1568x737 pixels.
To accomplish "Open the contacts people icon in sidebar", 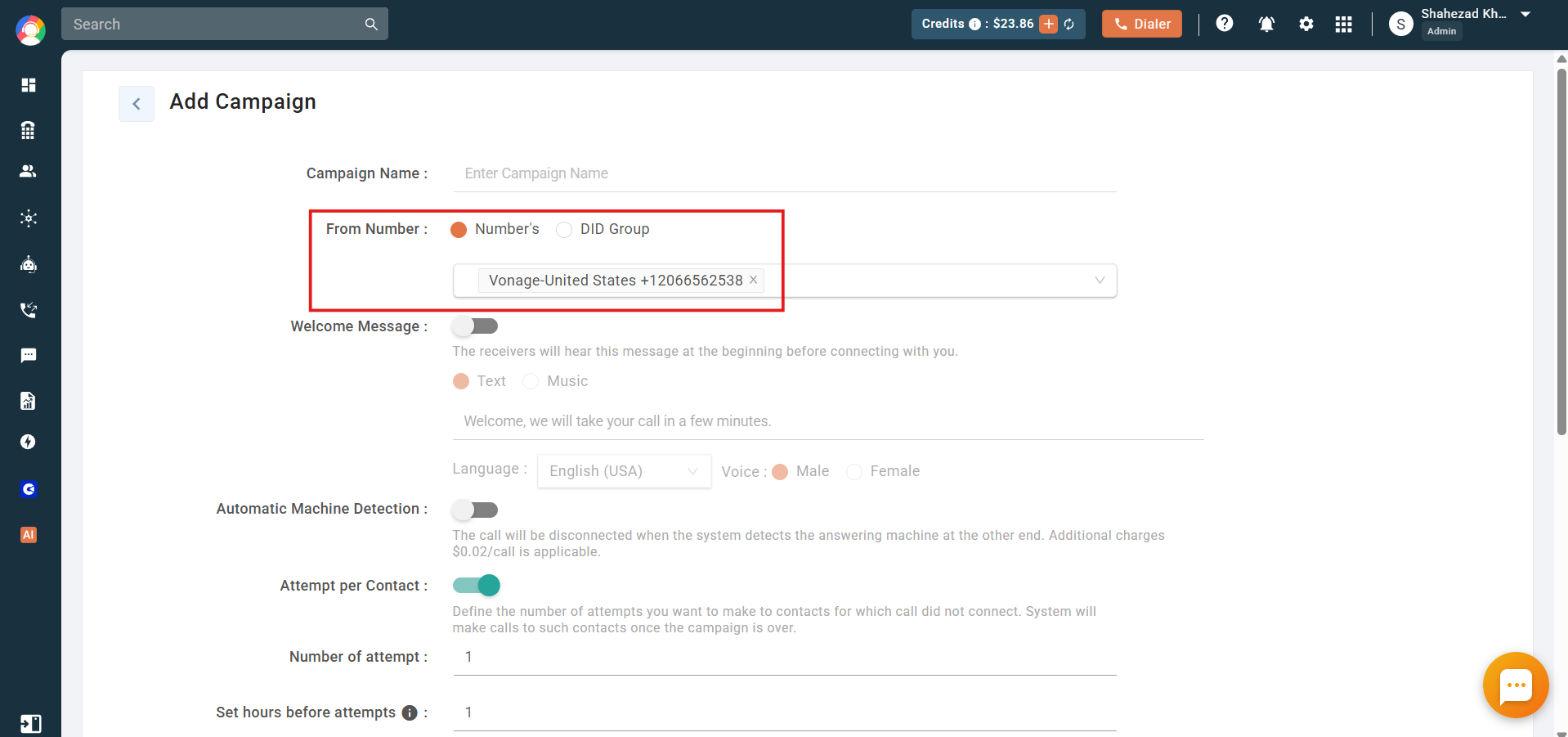I will (x=29, y=171).
